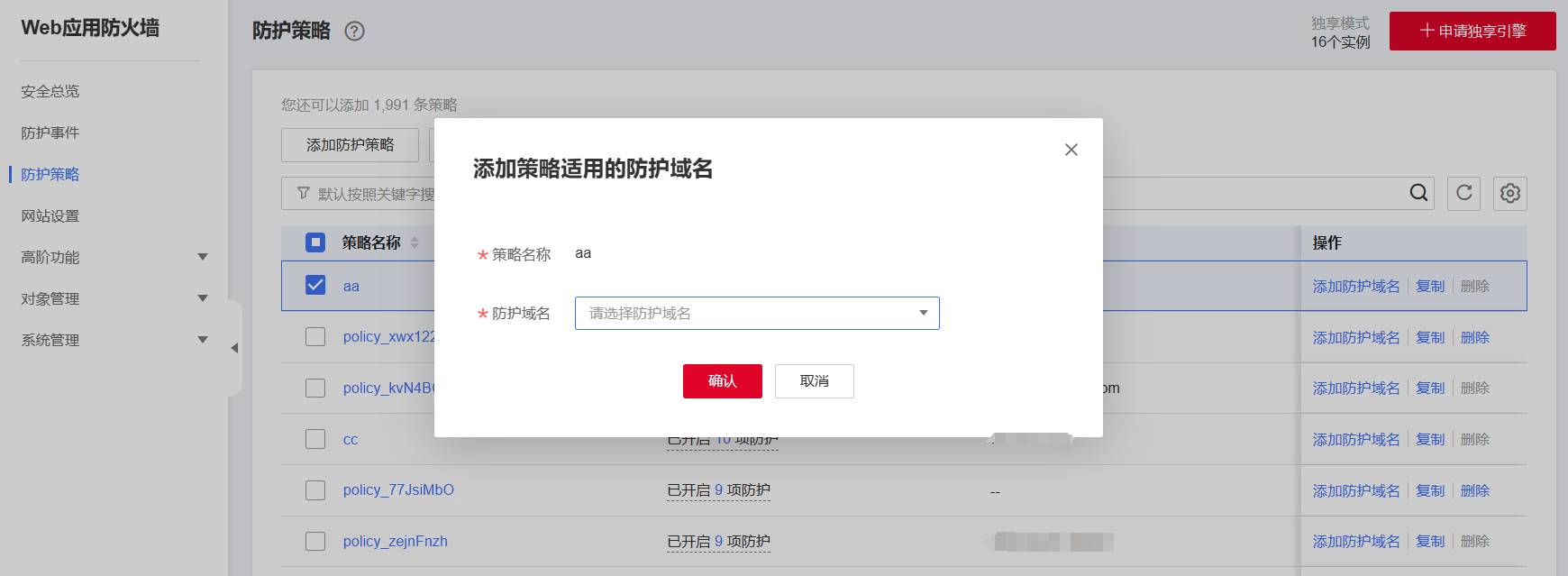Screen dimensions: 1568x576
Task: Check the policy_kvN4B row checkbox
Action: coord(315,388)
